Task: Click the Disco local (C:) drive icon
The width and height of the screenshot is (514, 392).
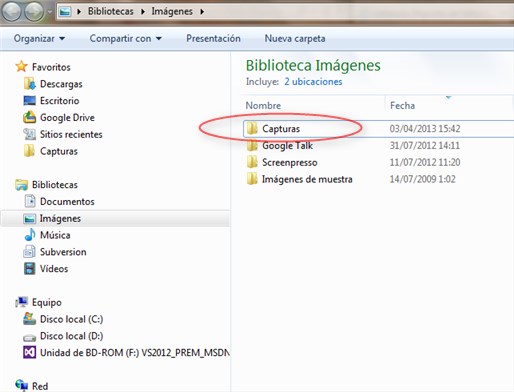Action: coord(29,319)
